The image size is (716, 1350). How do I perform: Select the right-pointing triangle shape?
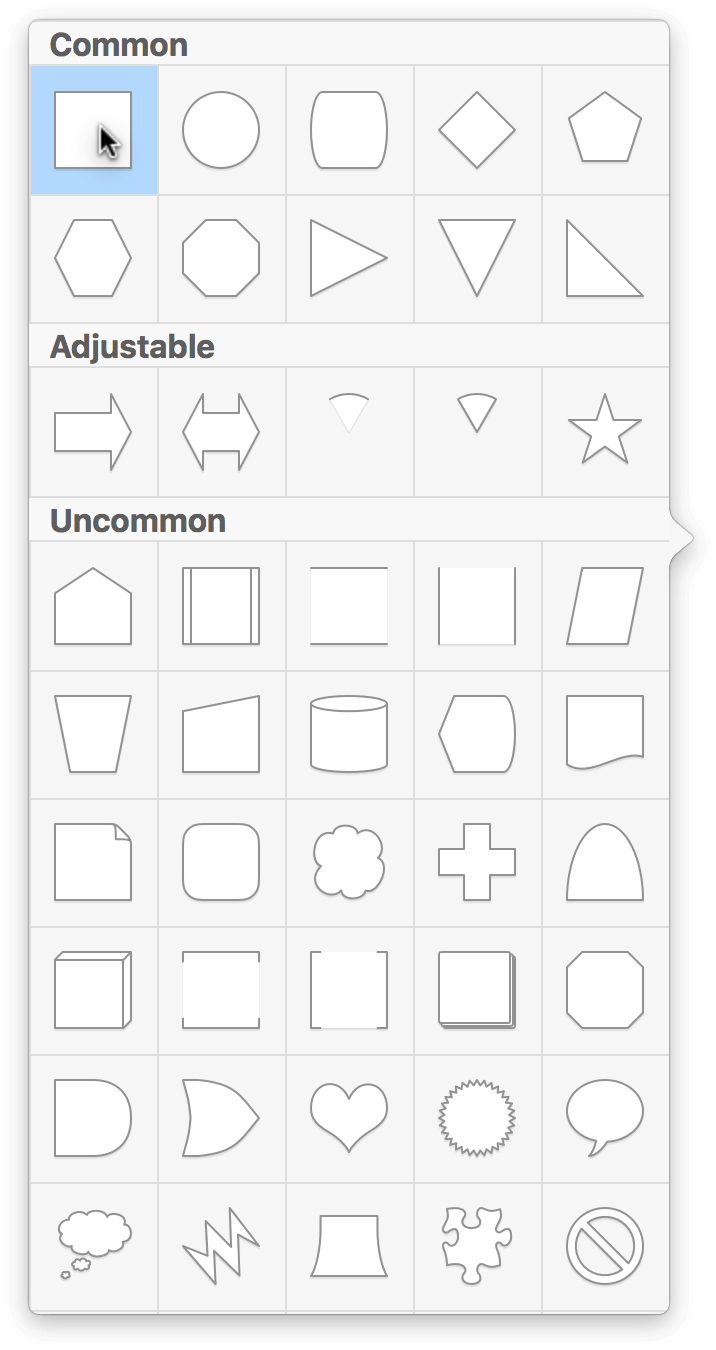point(349,257)
